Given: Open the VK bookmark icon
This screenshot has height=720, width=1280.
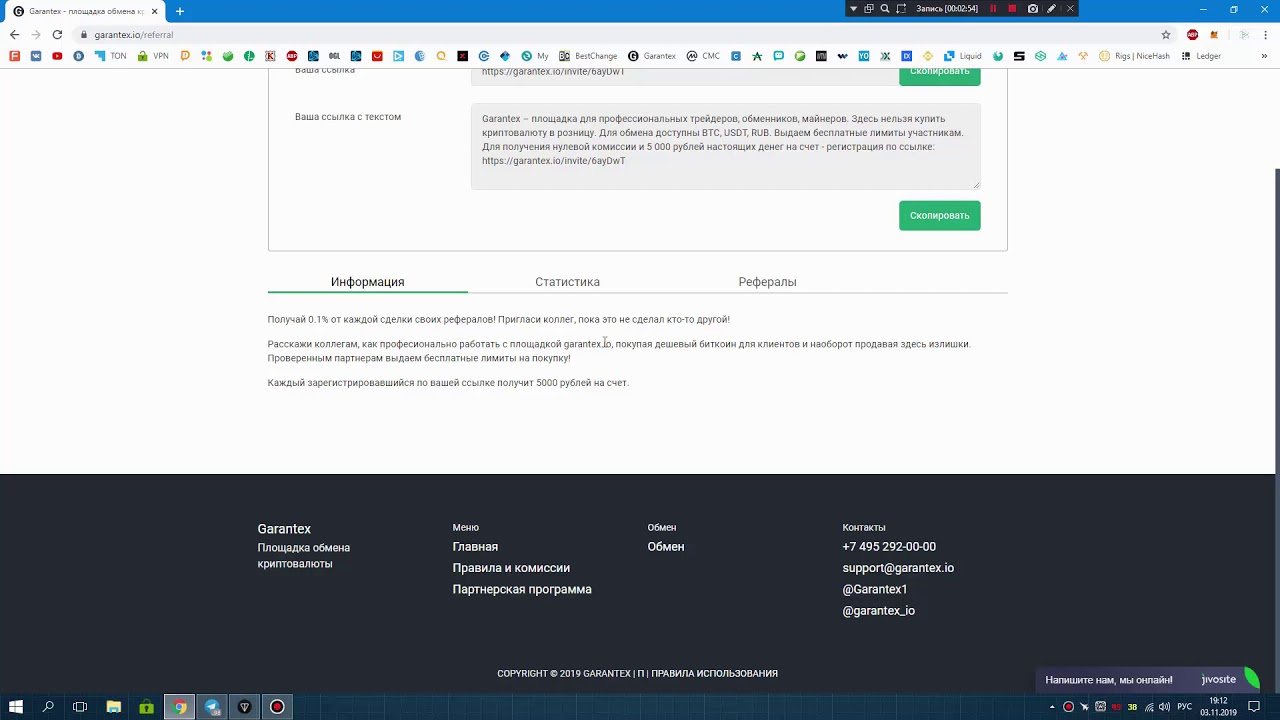Looking at the screenshot, I should tap(36, 56).
